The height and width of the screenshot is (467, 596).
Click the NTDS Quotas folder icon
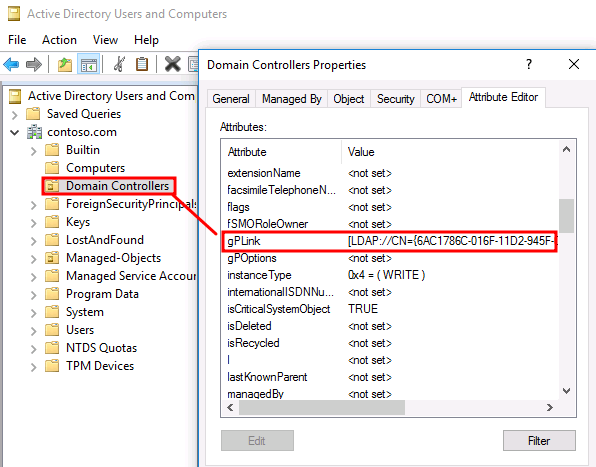[x=52, y=348]
